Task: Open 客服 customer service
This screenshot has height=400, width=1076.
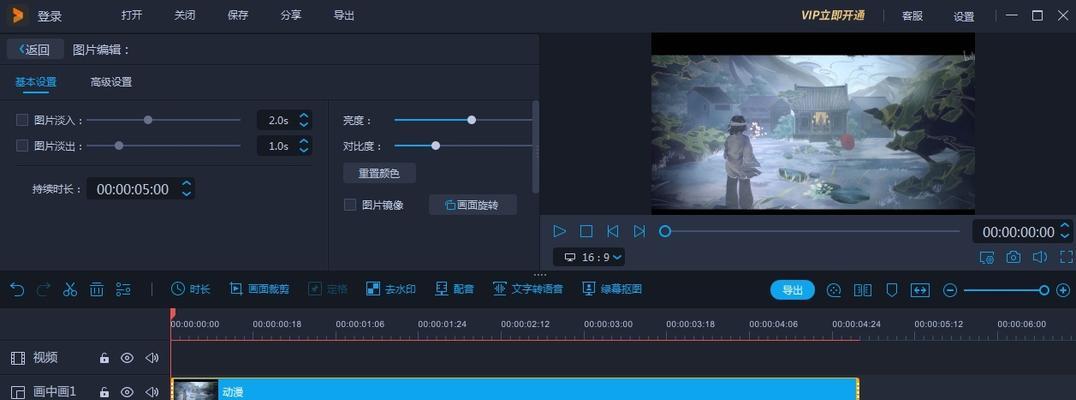Action: (x=912, y=16)
